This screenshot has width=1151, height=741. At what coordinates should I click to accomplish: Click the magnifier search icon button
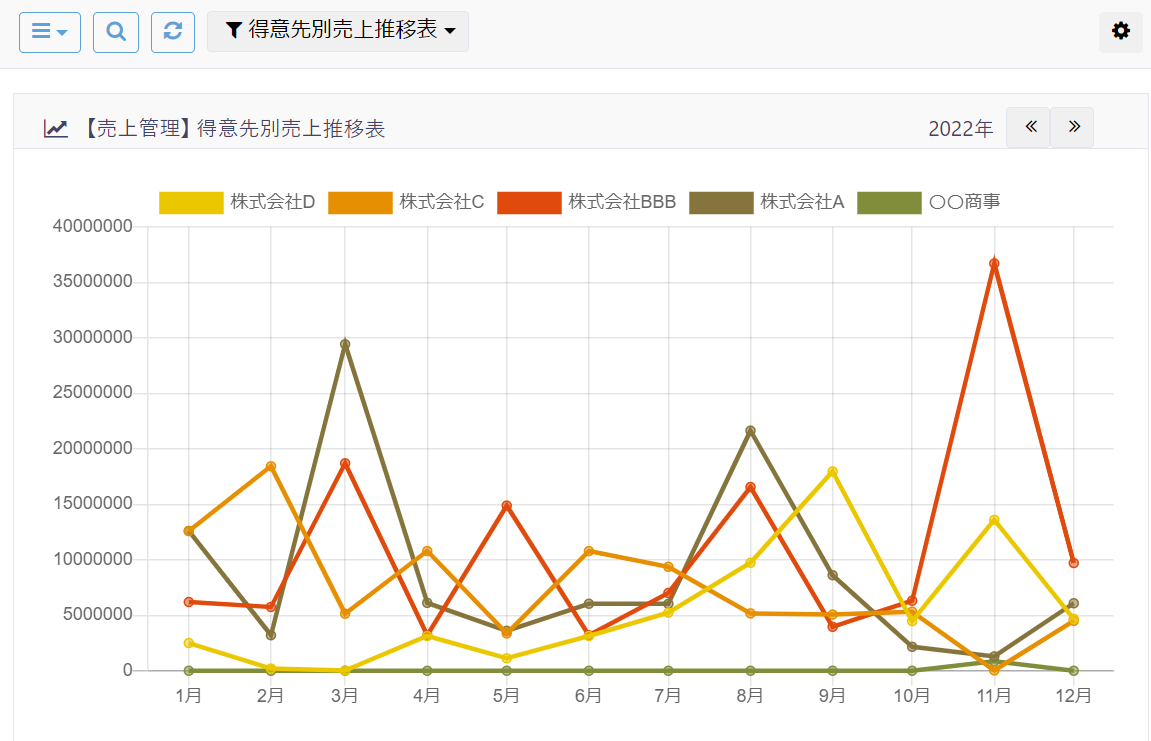click(115, 32)
